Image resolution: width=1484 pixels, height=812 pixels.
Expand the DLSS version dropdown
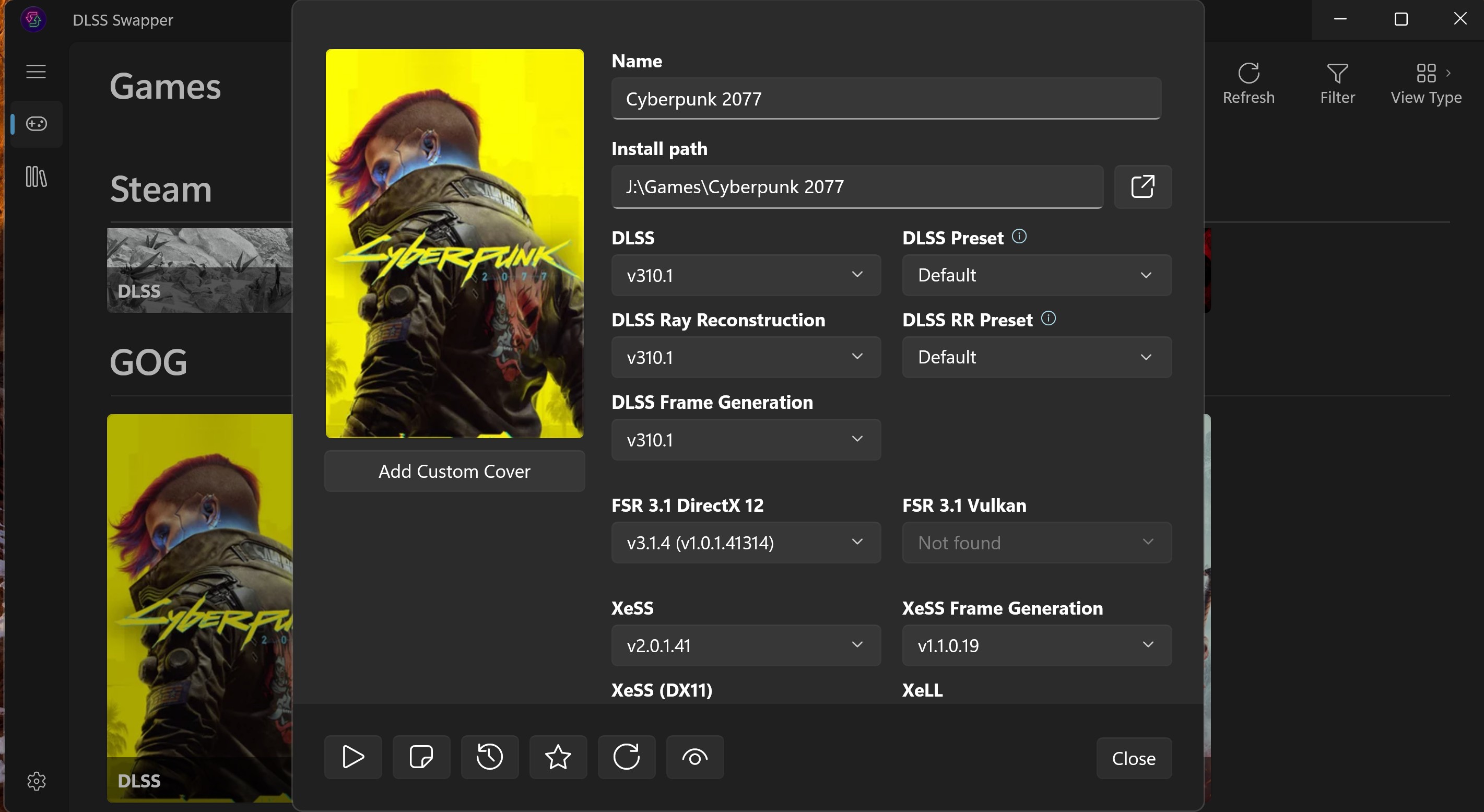tap(746, 275)
